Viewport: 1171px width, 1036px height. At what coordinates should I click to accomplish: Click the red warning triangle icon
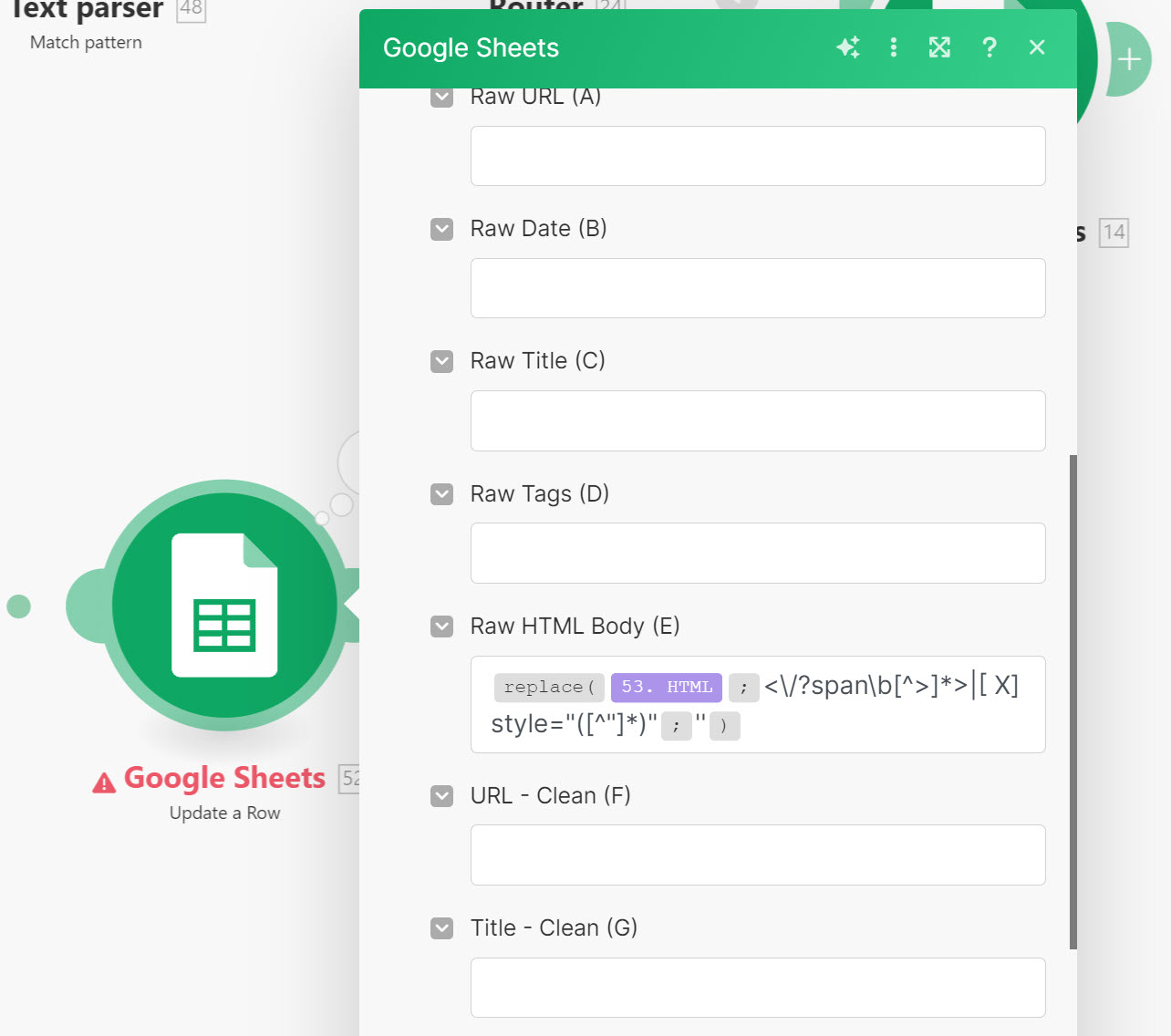104,782
